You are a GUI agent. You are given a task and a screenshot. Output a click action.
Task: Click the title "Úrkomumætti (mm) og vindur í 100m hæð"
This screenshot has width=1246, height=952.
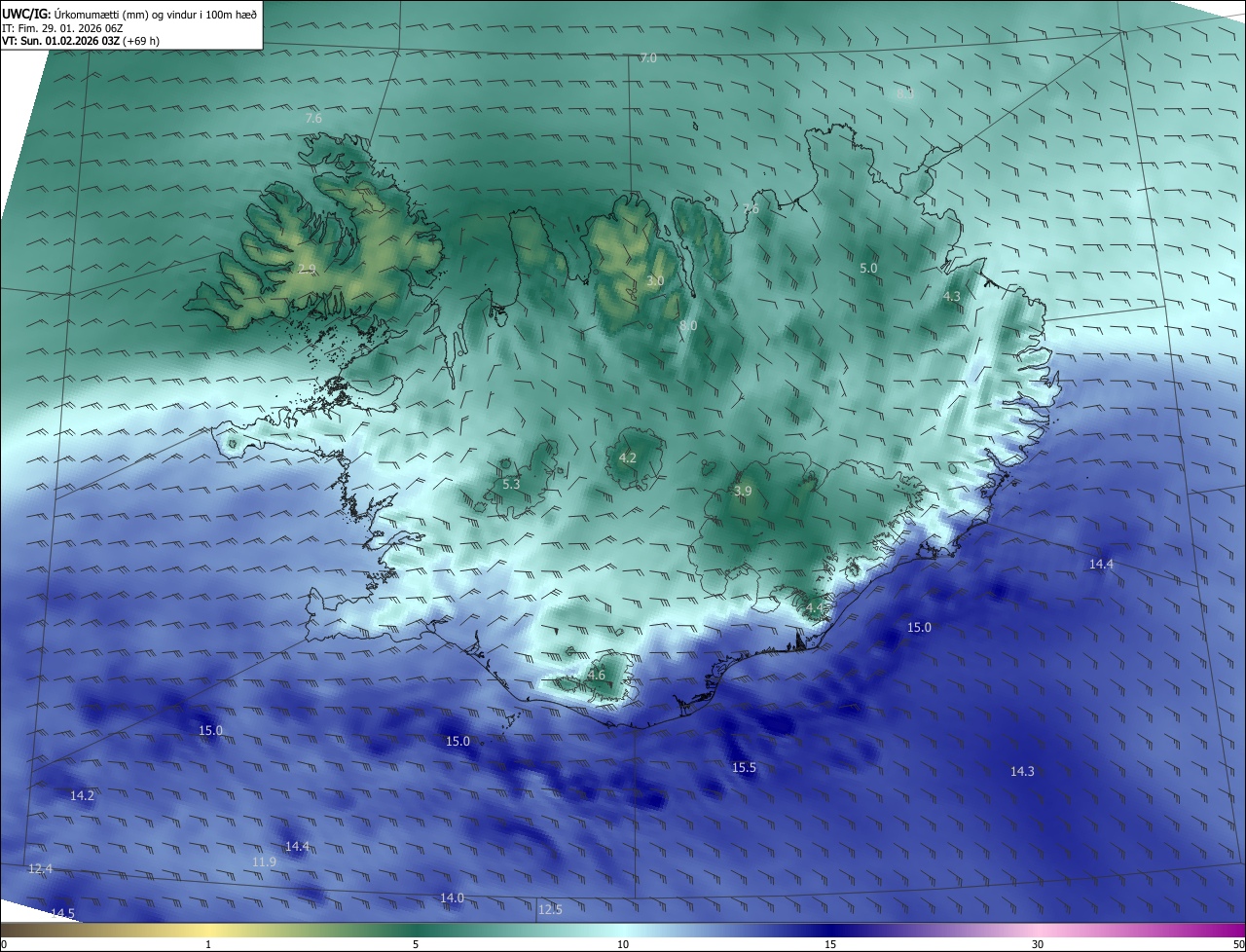coord(155,14)
